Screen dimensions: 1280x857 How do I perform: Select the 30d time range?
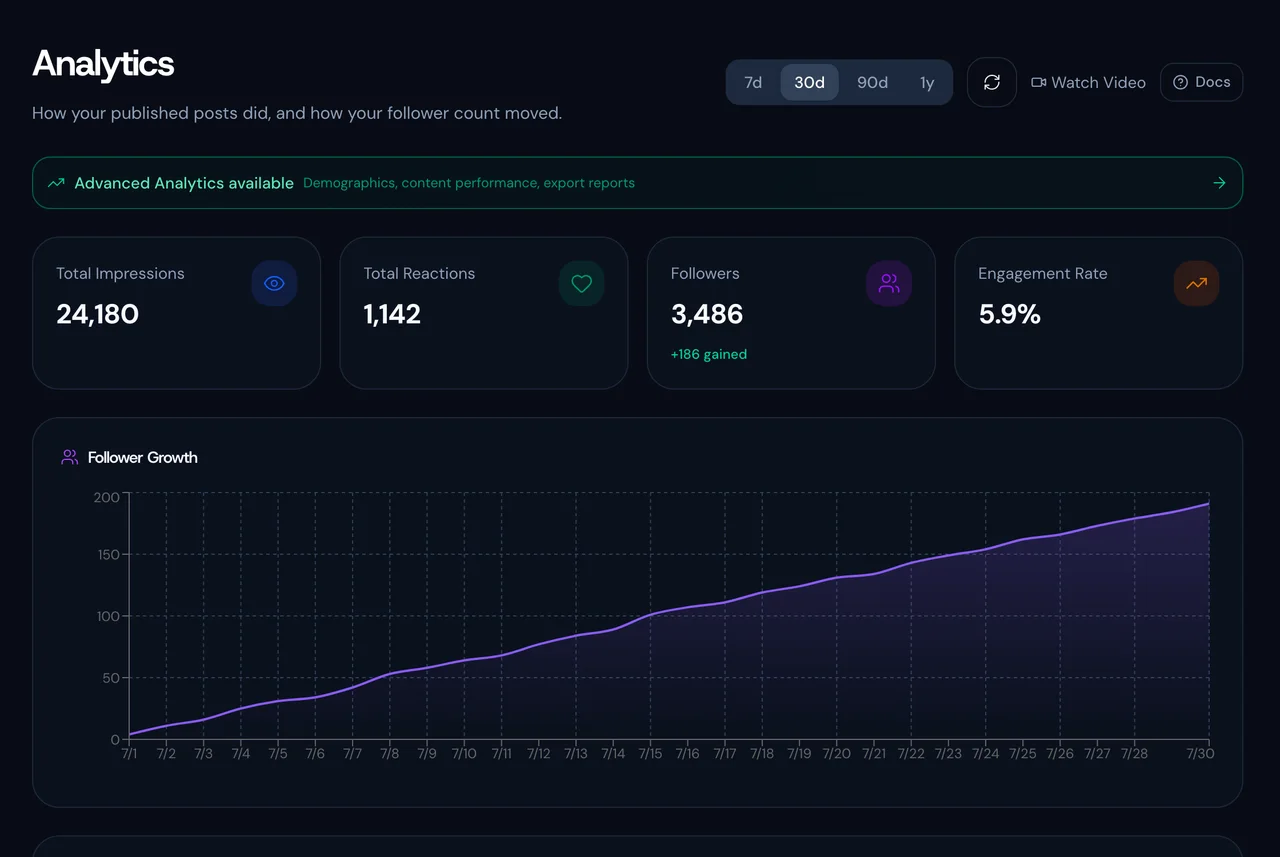(809, 82)
